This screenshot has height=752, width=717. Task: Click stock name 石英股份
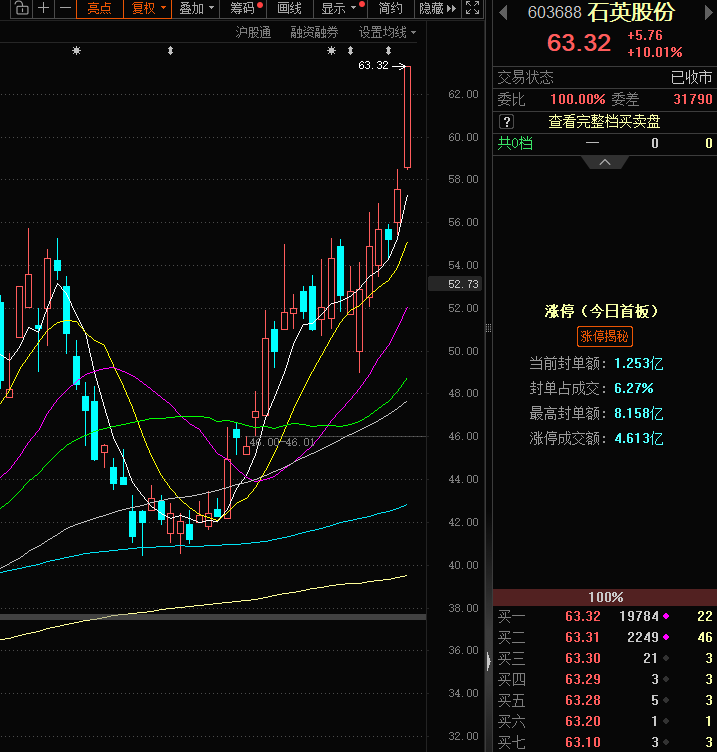[x=631, y=12]
